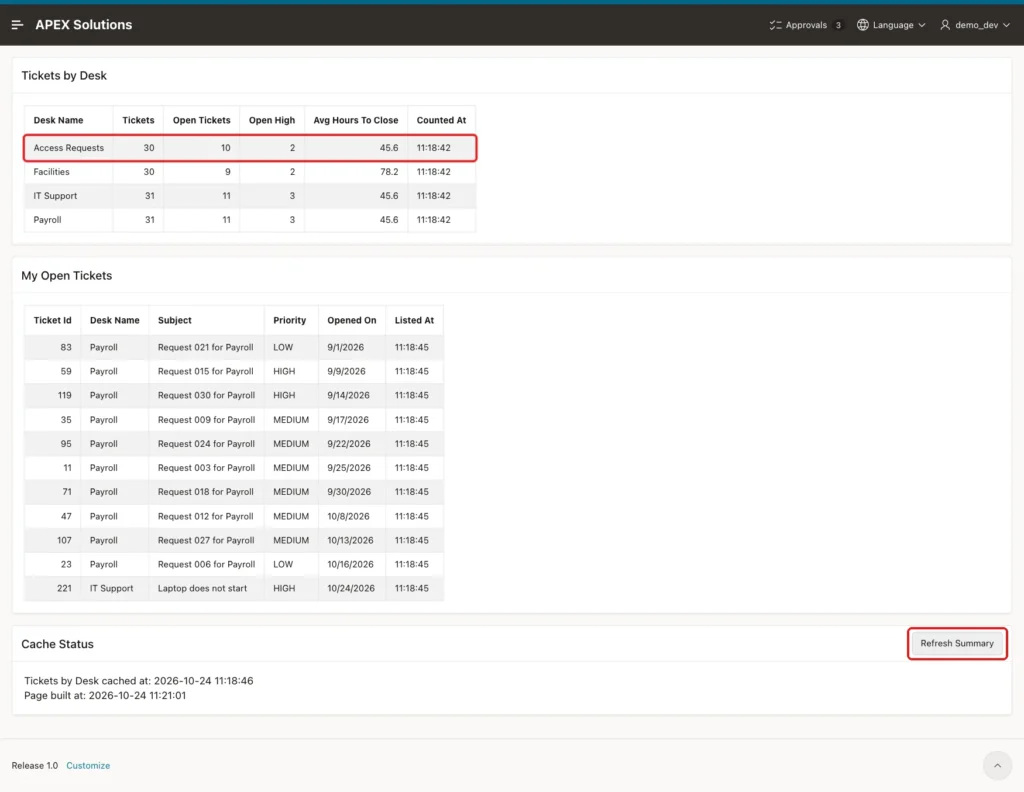Click Request 018 for Payroll subject
This screenshot has width=1024, height=792.
tap(205, 492)
